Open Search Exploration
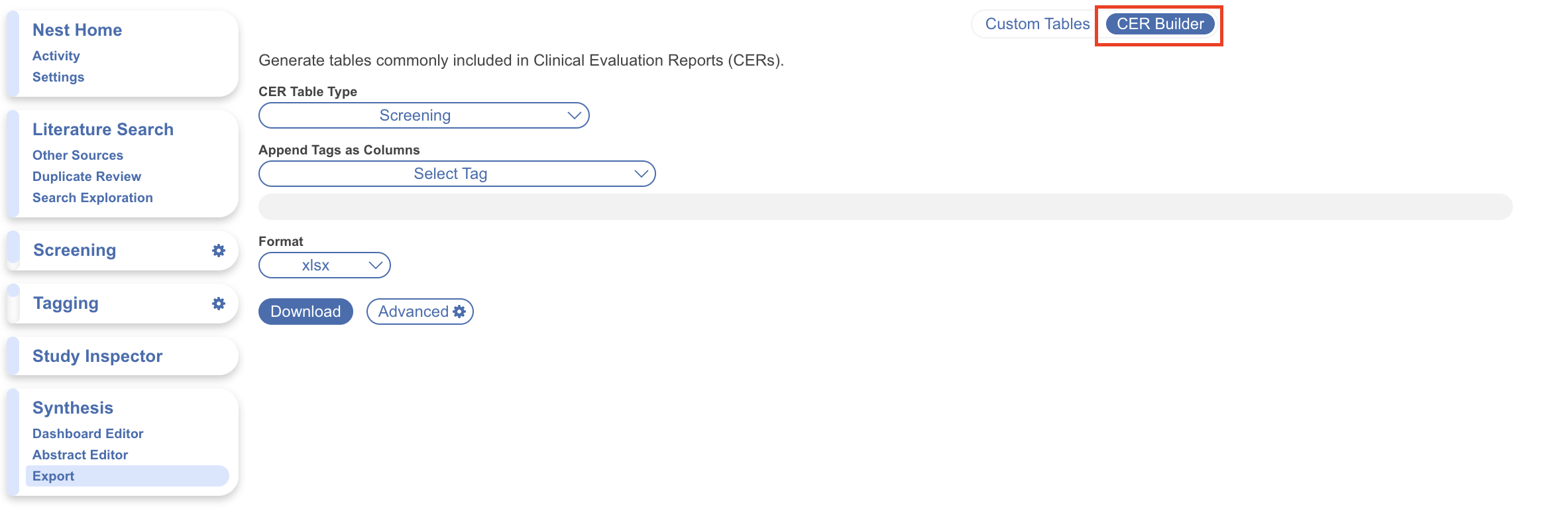 pos(93,198)
